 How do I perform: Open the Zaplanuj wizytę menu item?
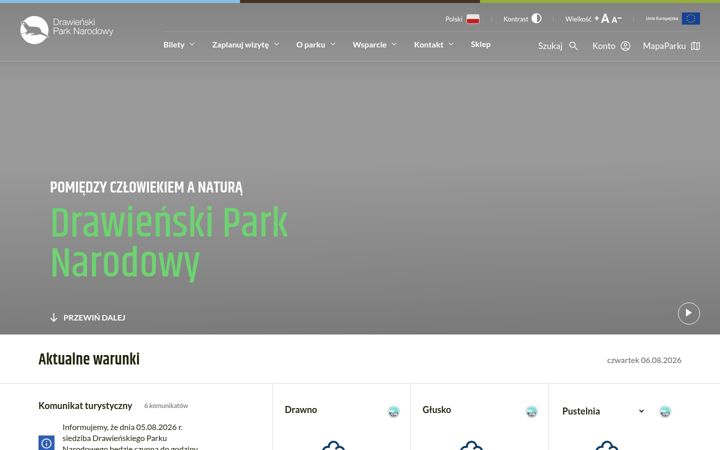coord(241,45)
